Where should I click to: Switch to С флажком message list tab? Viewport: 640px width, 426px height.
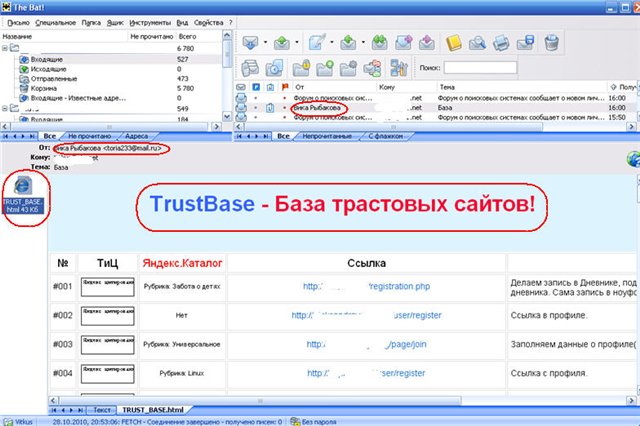pyautogui.click(x=386, y=136)
